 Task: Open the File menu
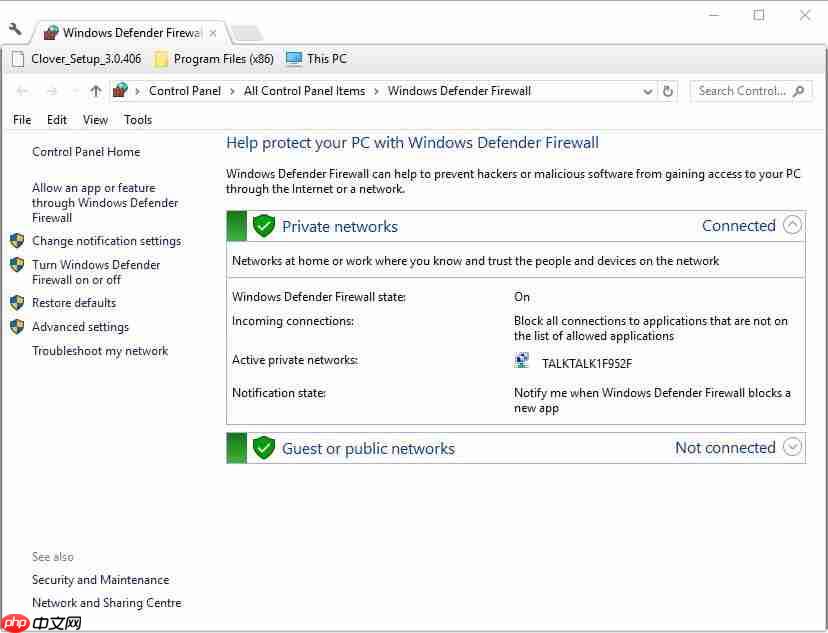22,120
